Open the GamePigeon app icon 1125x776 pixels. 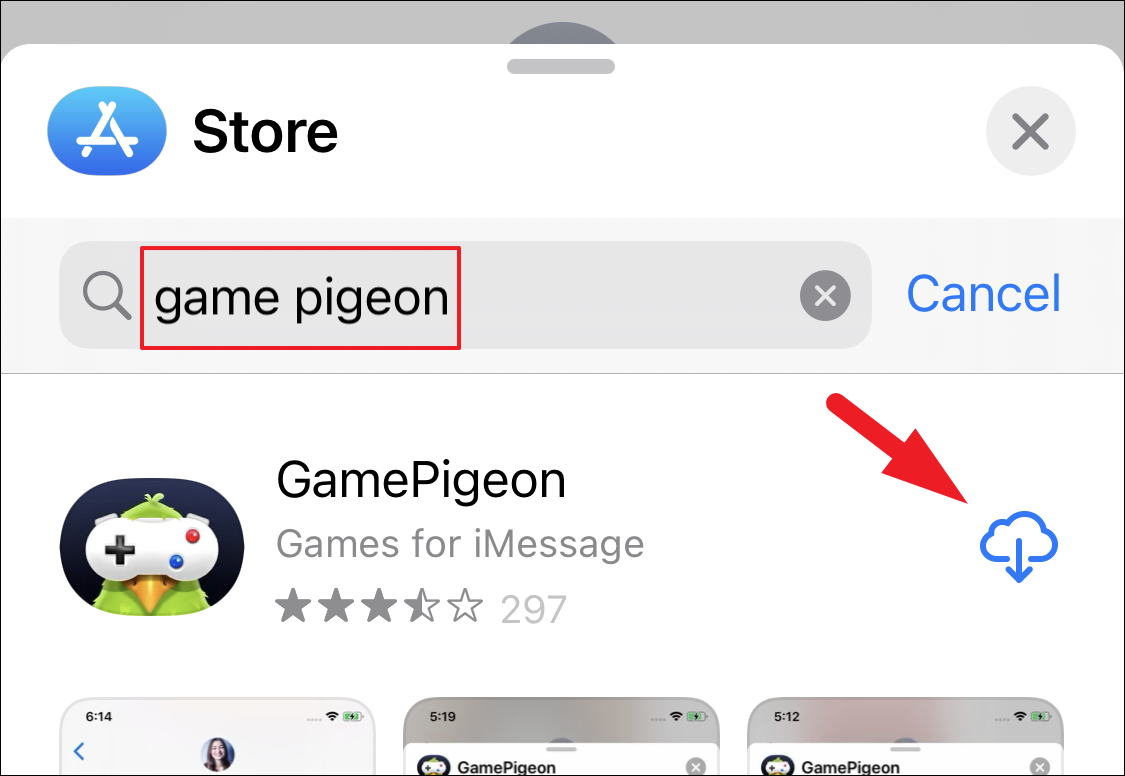[x=152, y=547]
